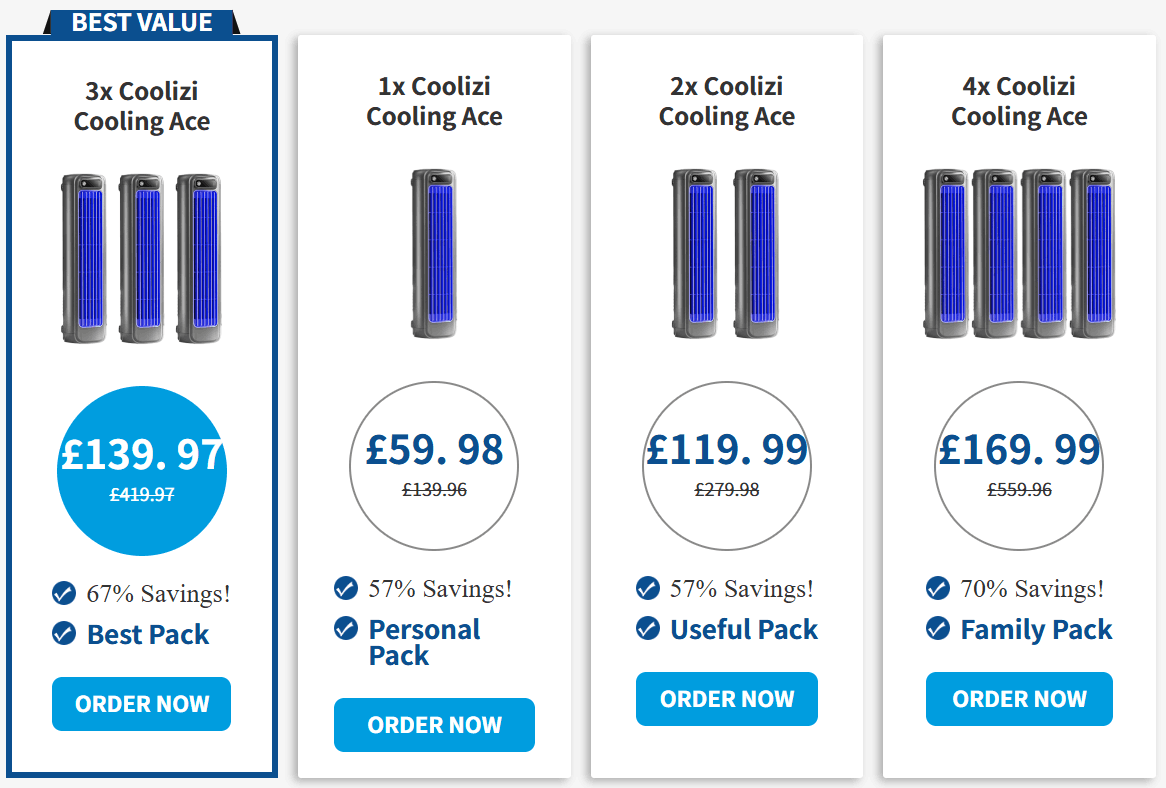The image size is (1166, 788).
Task: Click checkmark beside 2x pack's 57% Savings
Action: point(648,588)
